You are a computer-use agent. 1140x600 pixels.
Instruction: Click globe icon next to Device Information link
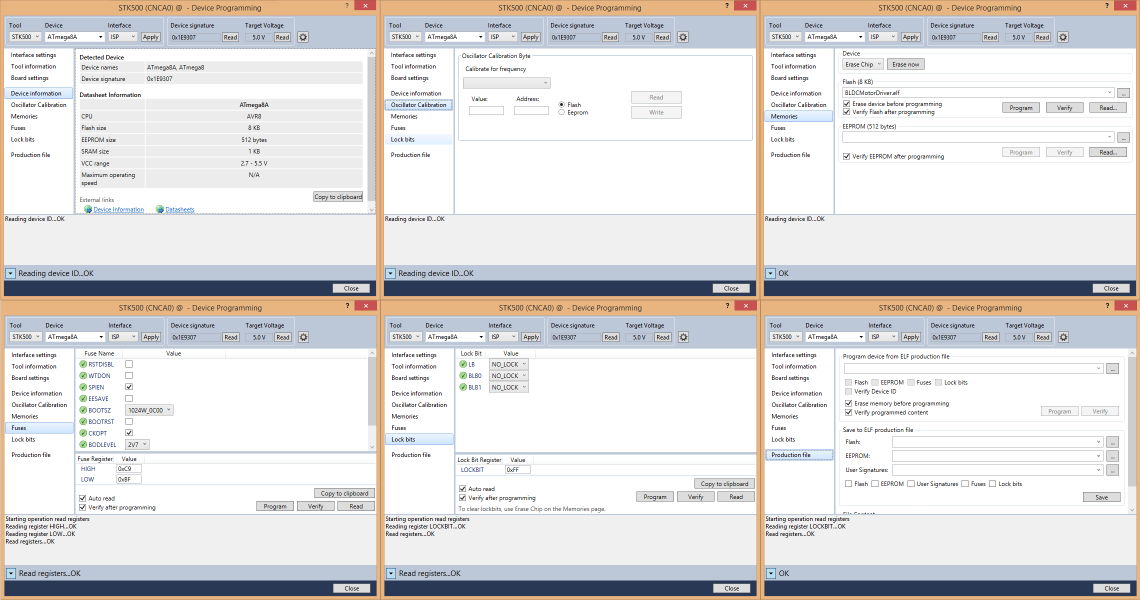tap(88, 209)
